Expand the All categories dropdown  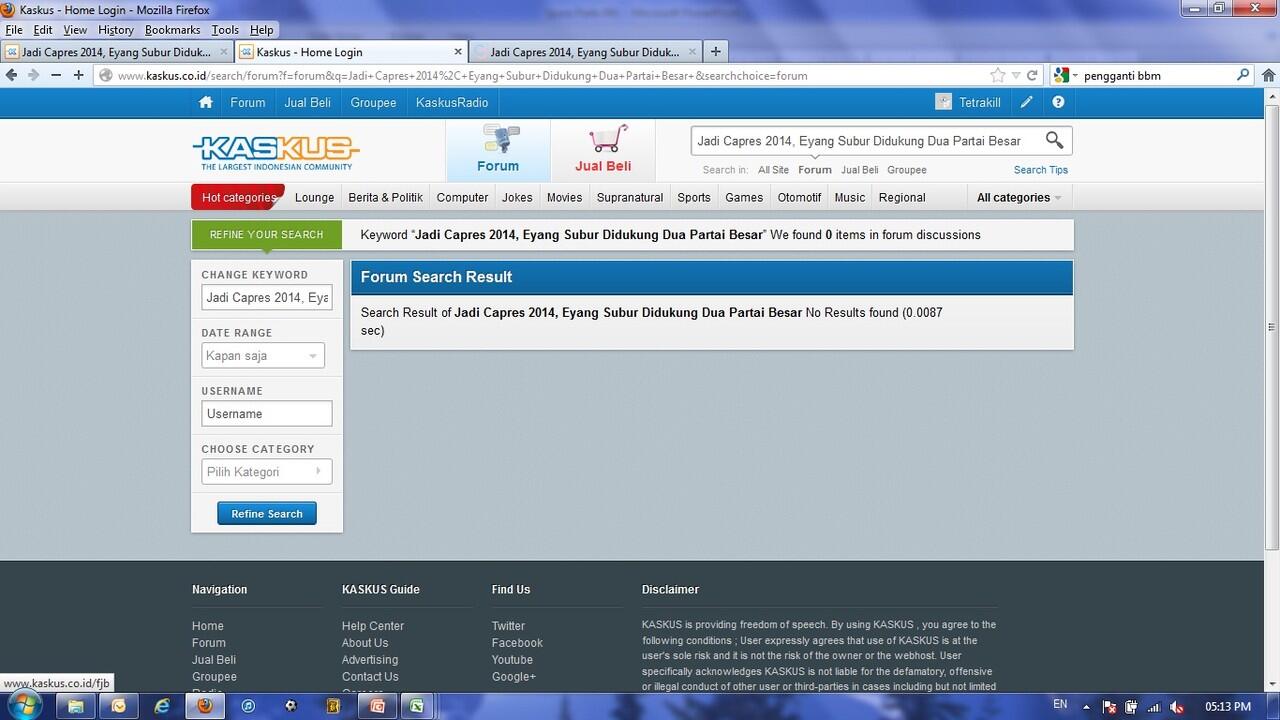[1019, 197]
